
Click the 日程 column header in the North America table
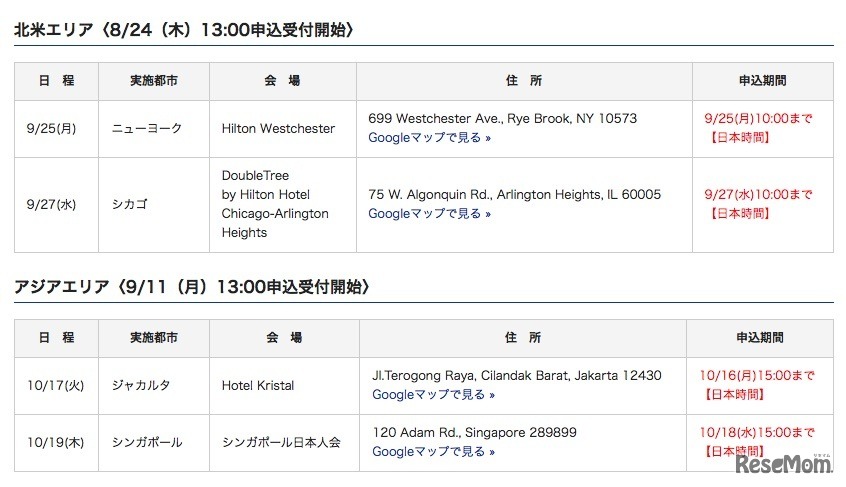(56, 81)
